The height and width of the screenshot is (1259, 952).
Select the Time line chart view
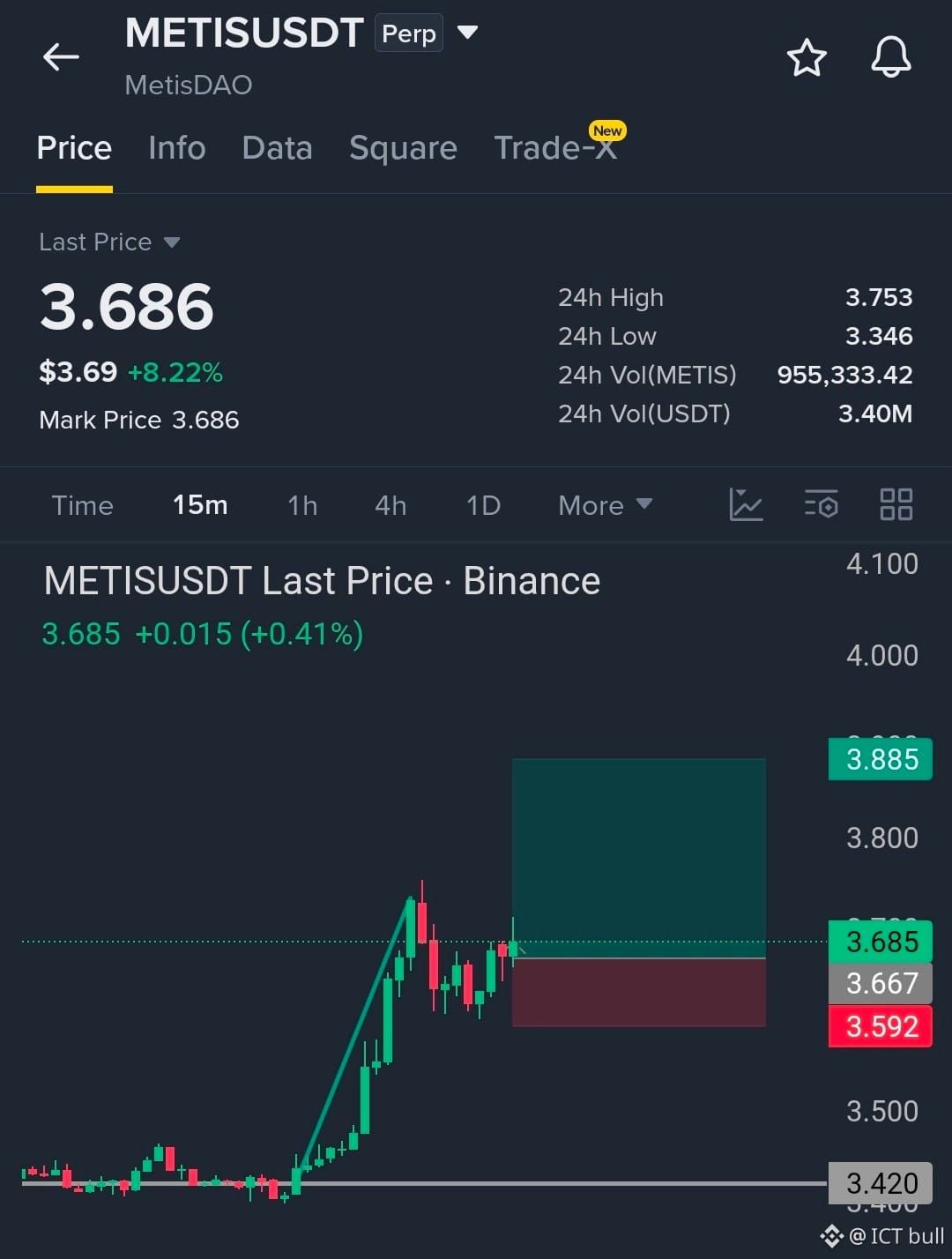click(x=82, y=505)
